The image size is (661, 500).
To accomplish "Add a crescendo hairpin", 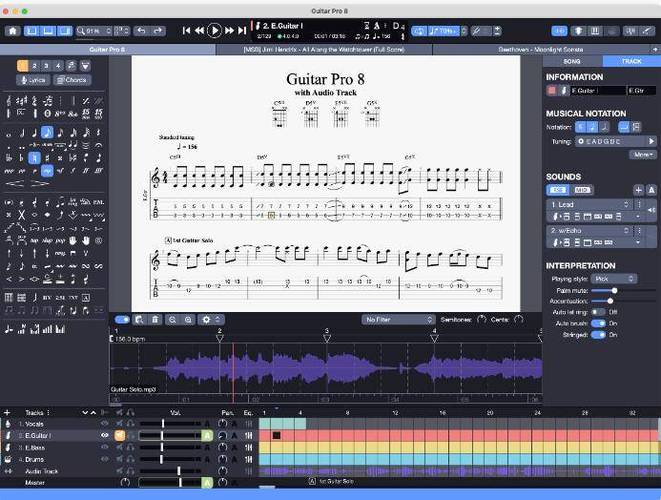I will 14,183.
